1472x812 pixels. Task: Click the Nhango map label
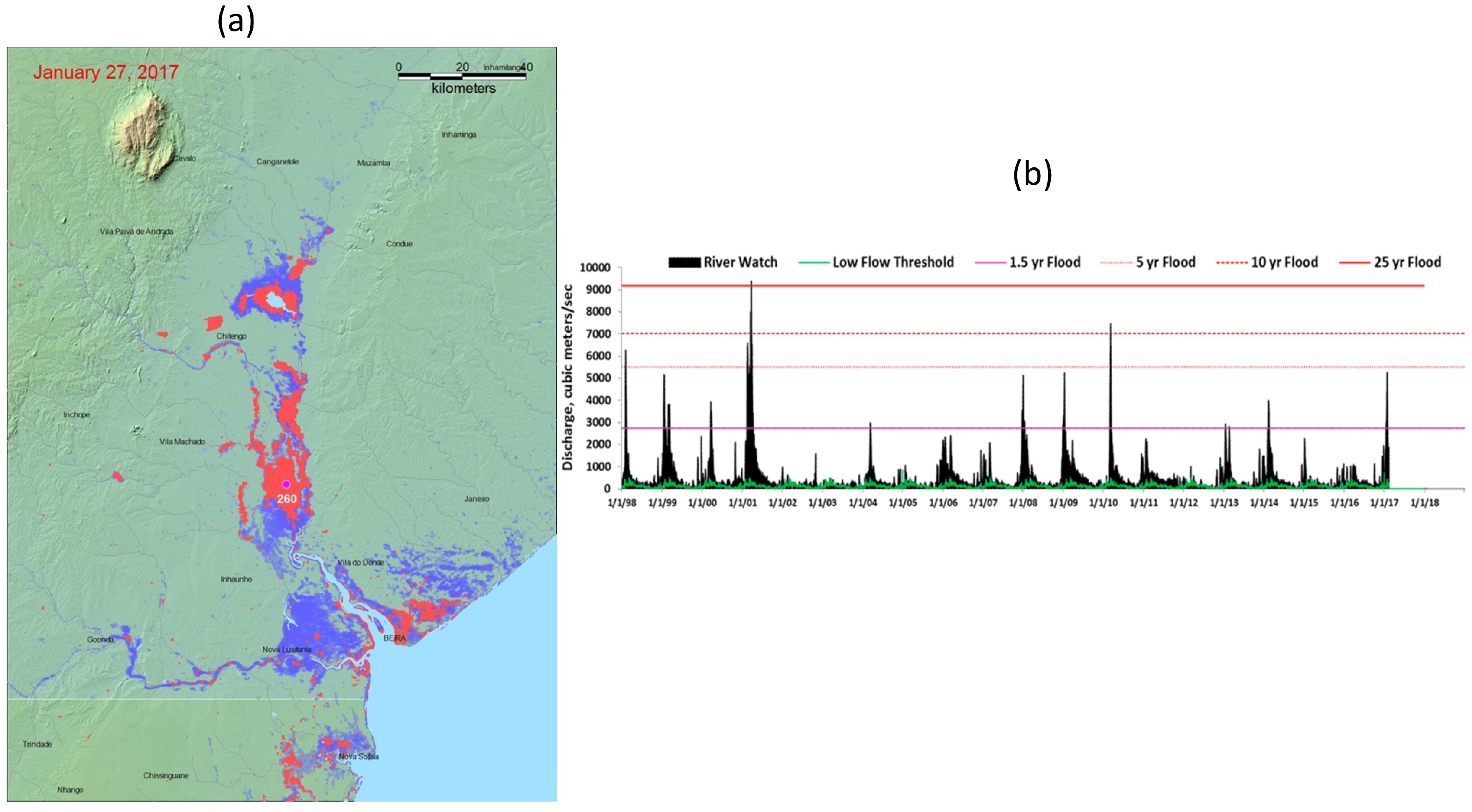(70, 790)
